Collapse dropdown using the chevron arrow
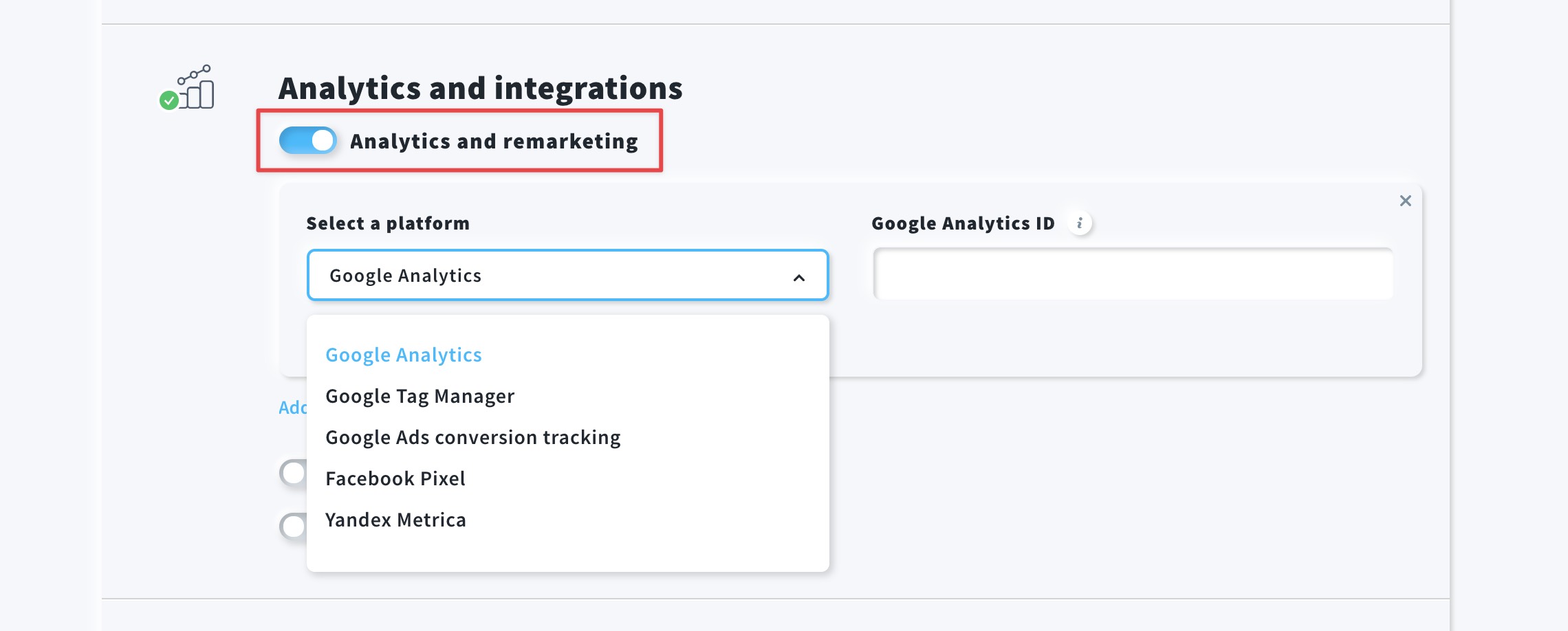The image size is (1568, 631). (798, 277)
